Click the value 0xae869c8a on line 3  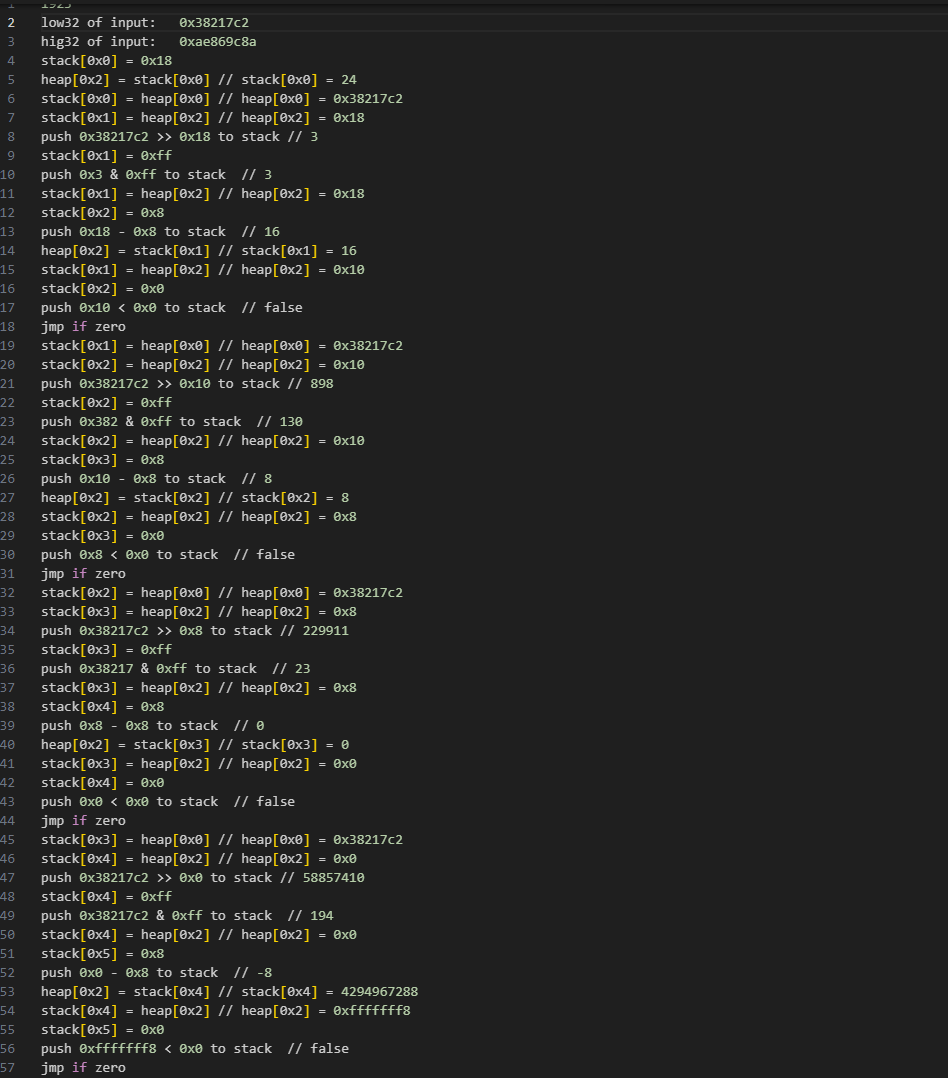click(x=217, y=42)
